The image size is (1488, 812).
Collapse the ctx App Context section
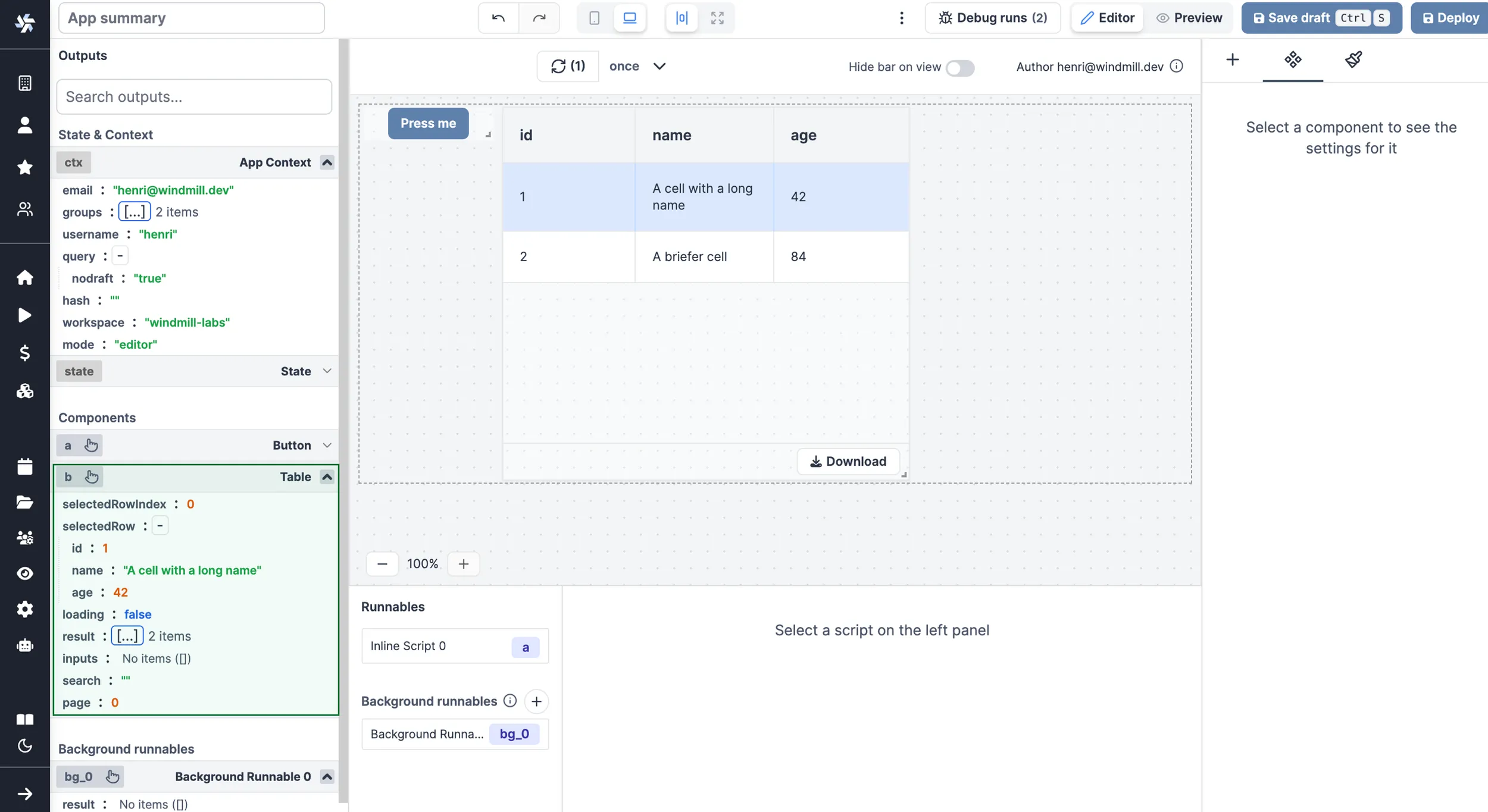coord(326,162)
